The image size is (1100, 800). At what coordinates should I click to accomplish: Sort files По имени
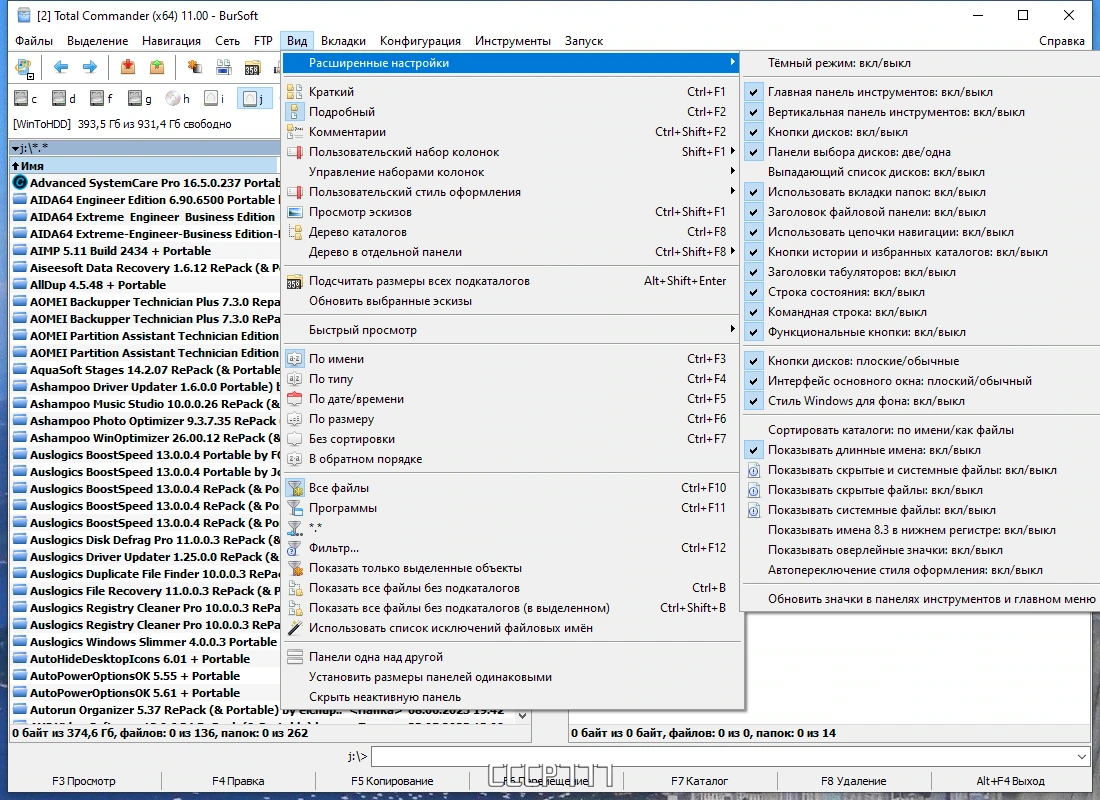point(512,359)
